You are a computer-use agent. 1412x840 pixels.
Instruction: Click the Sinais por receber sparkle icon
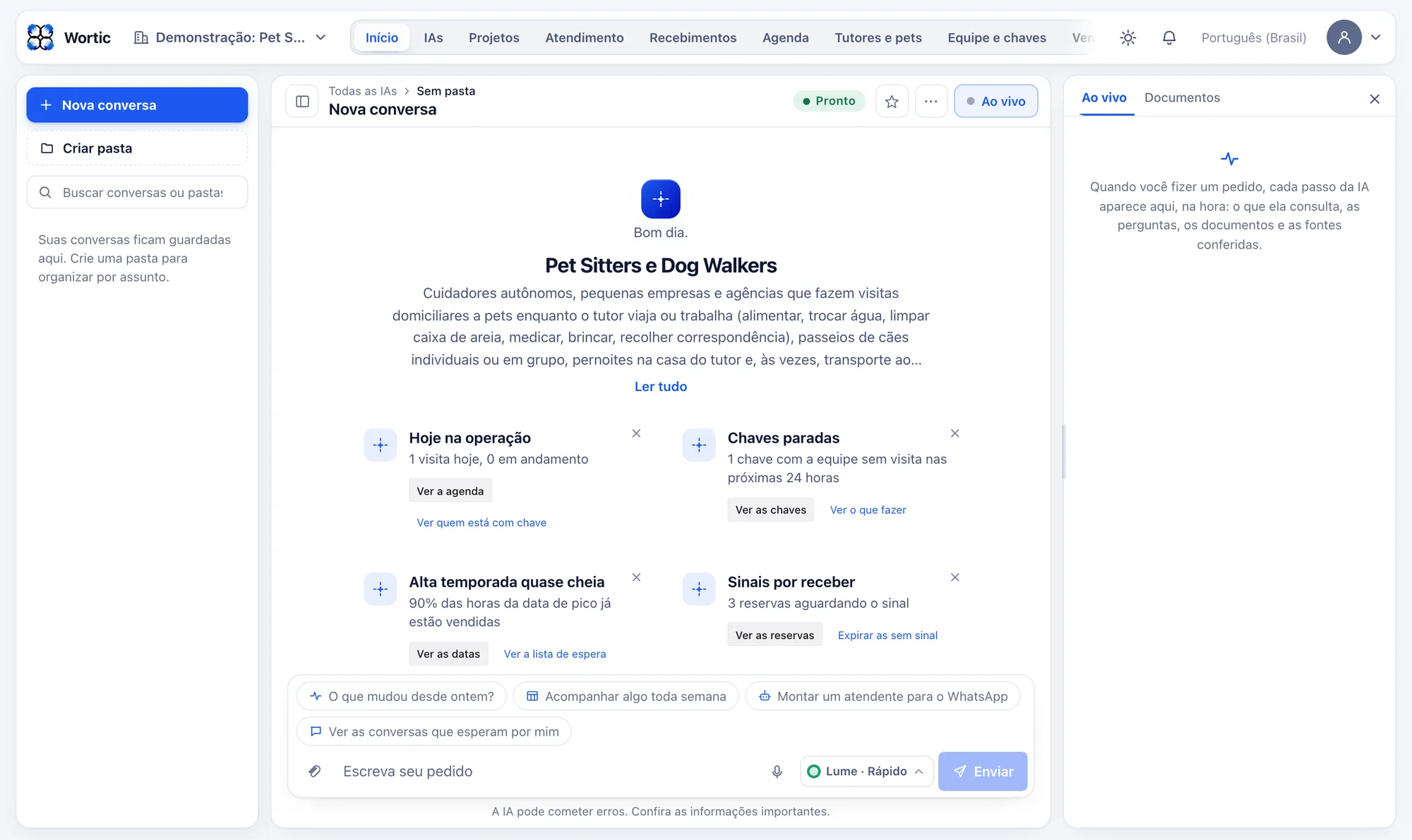[699, 589]
